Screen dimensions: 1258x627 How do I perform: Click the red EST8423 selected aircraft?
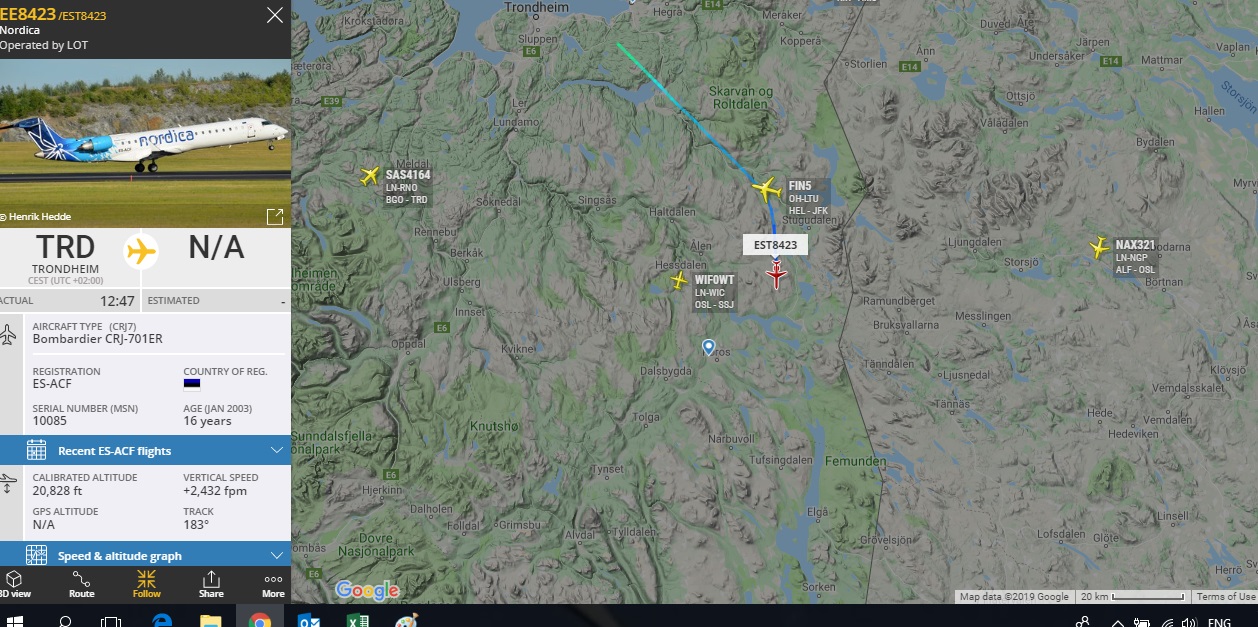(777, 275)
